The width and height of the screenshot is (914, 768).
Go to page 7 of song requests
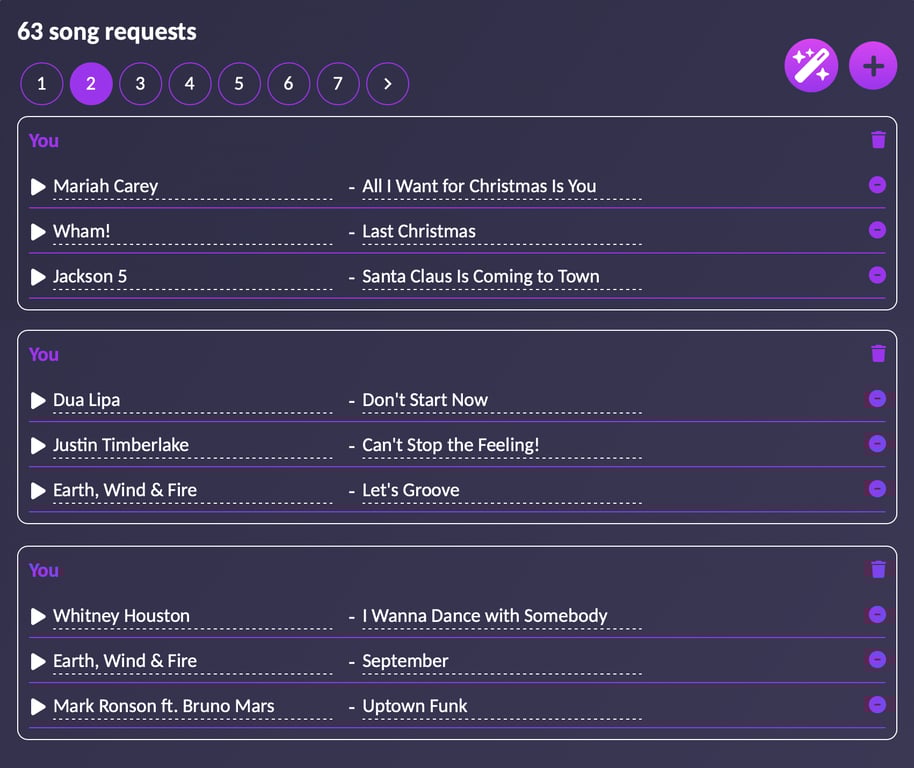click(x=338, y=84)
